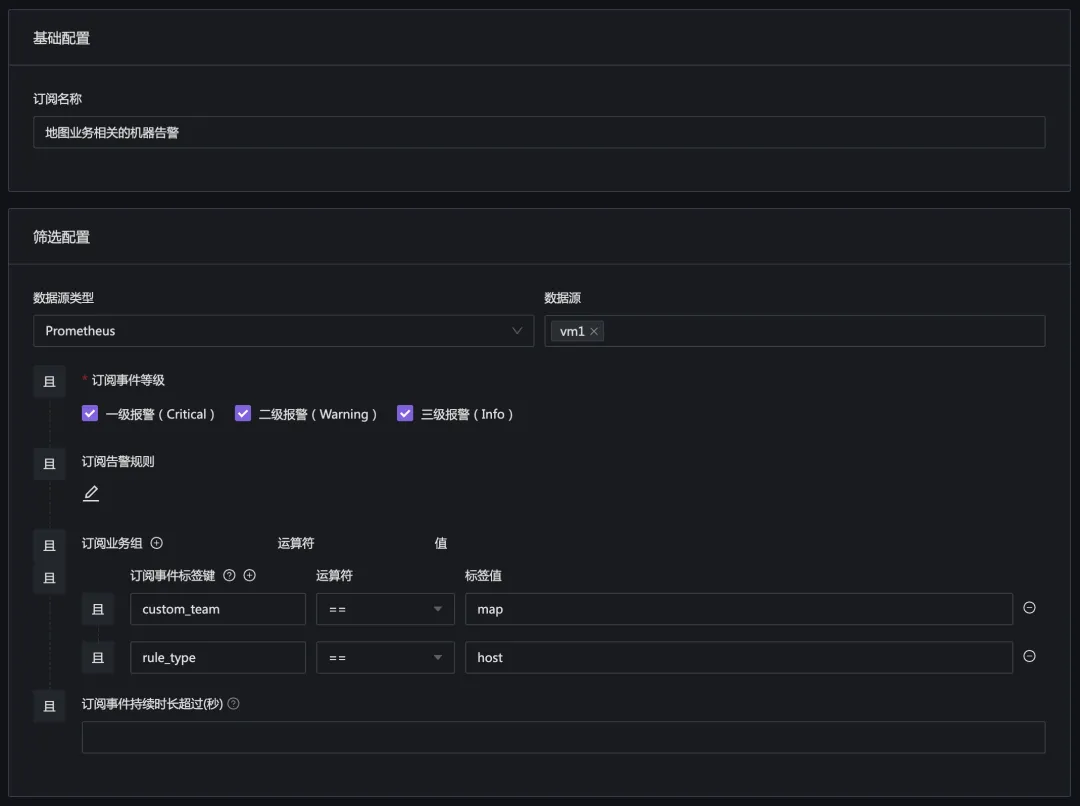Open the operator dropdown for custom_team row
Image resolution: width=1080 pixels, height=806 pixels.
point(385,609)
